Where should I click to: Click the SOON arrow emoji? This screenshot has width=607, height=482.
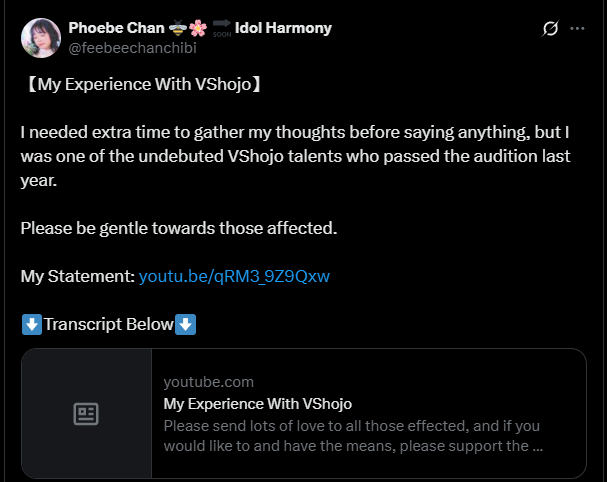click(x=222, y=28)
